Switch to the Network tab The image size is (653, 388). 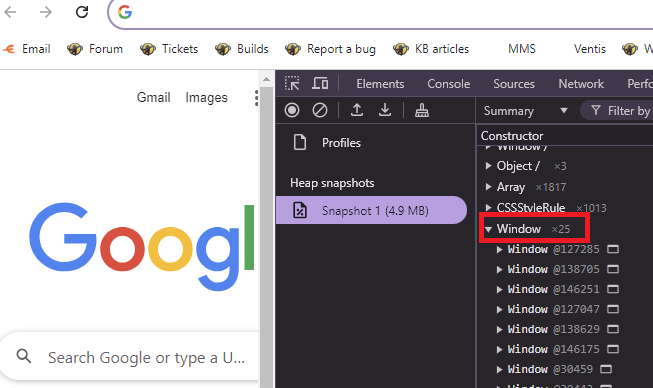[581, 84]
